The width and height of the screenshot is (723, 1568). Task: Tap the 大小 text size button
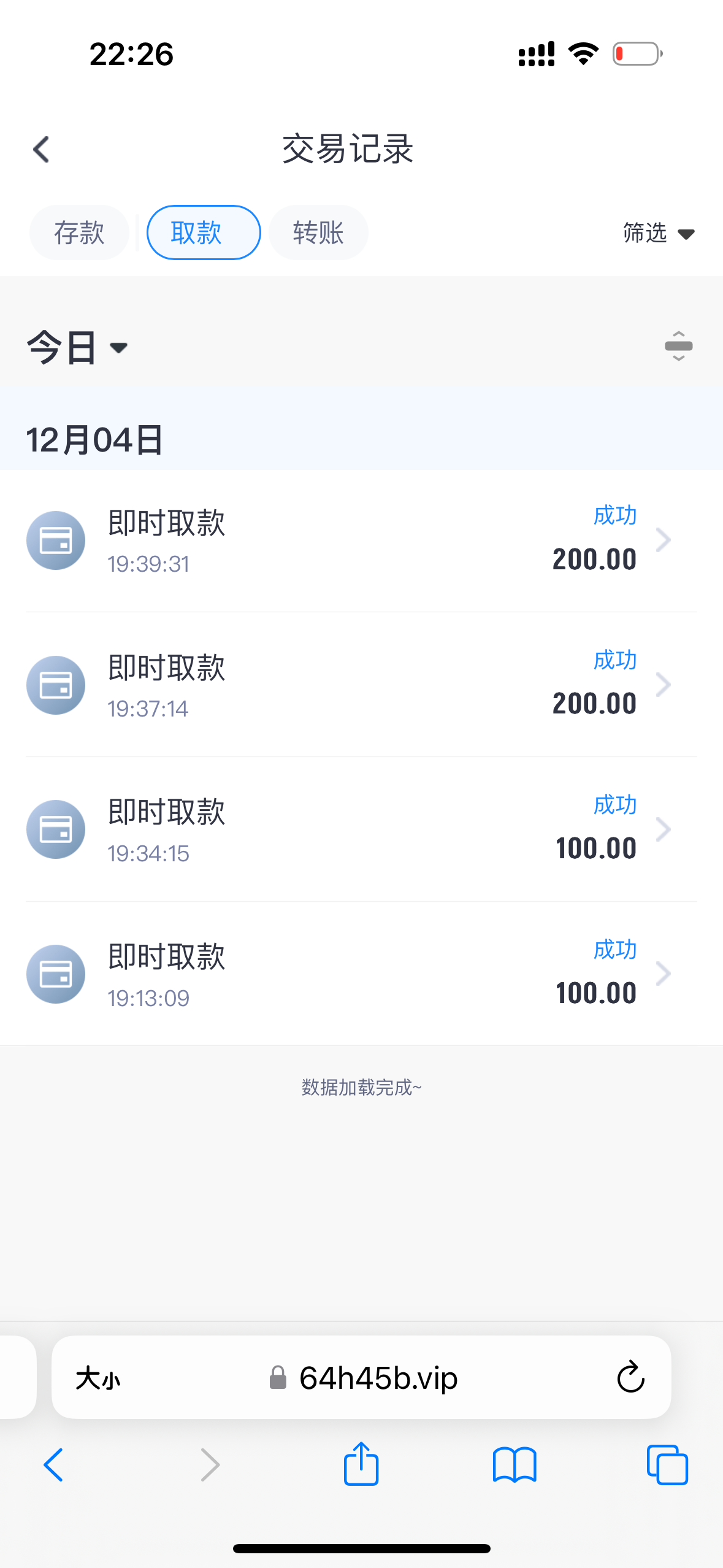point(98,1378)
